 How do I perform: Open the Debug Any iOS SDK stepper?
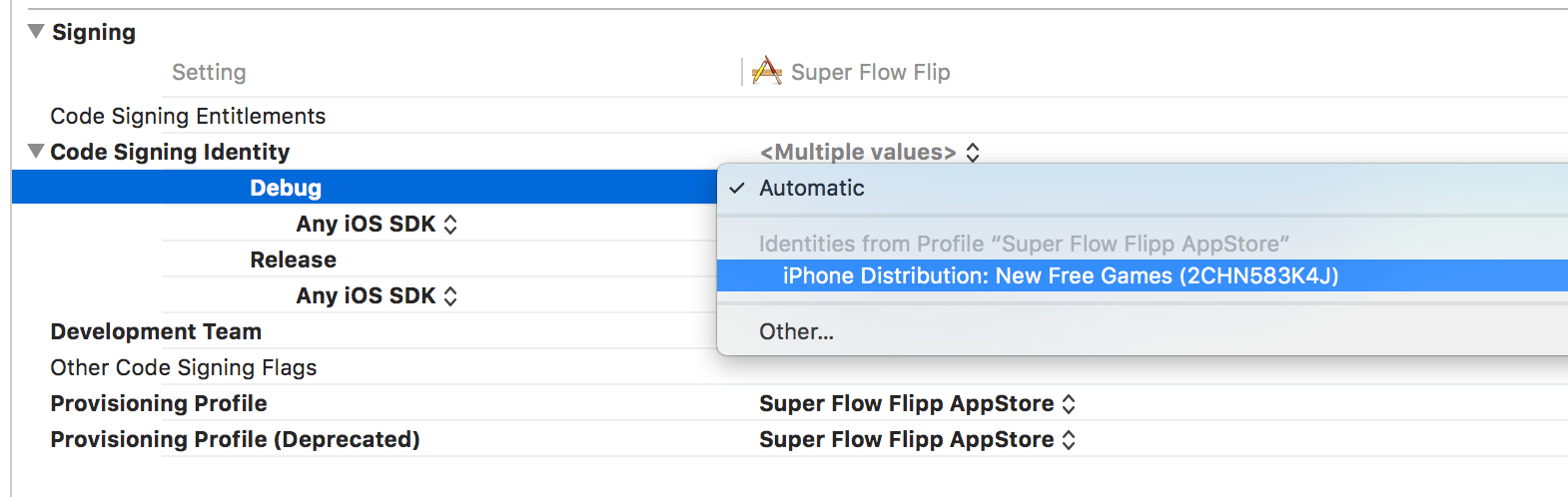(x=450, y=225)
